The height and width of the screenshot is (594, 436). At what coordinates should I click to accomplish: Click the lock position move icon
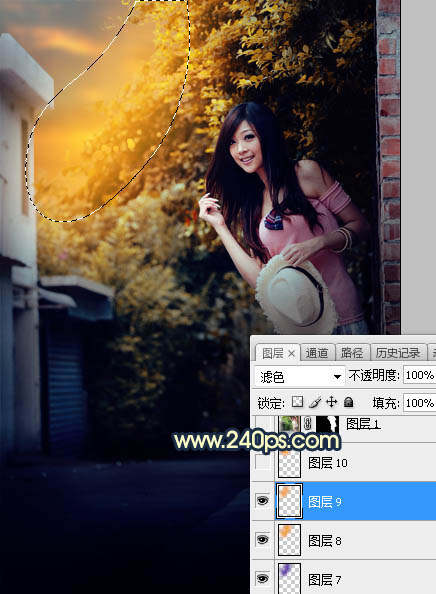click(x=331, y=402)
